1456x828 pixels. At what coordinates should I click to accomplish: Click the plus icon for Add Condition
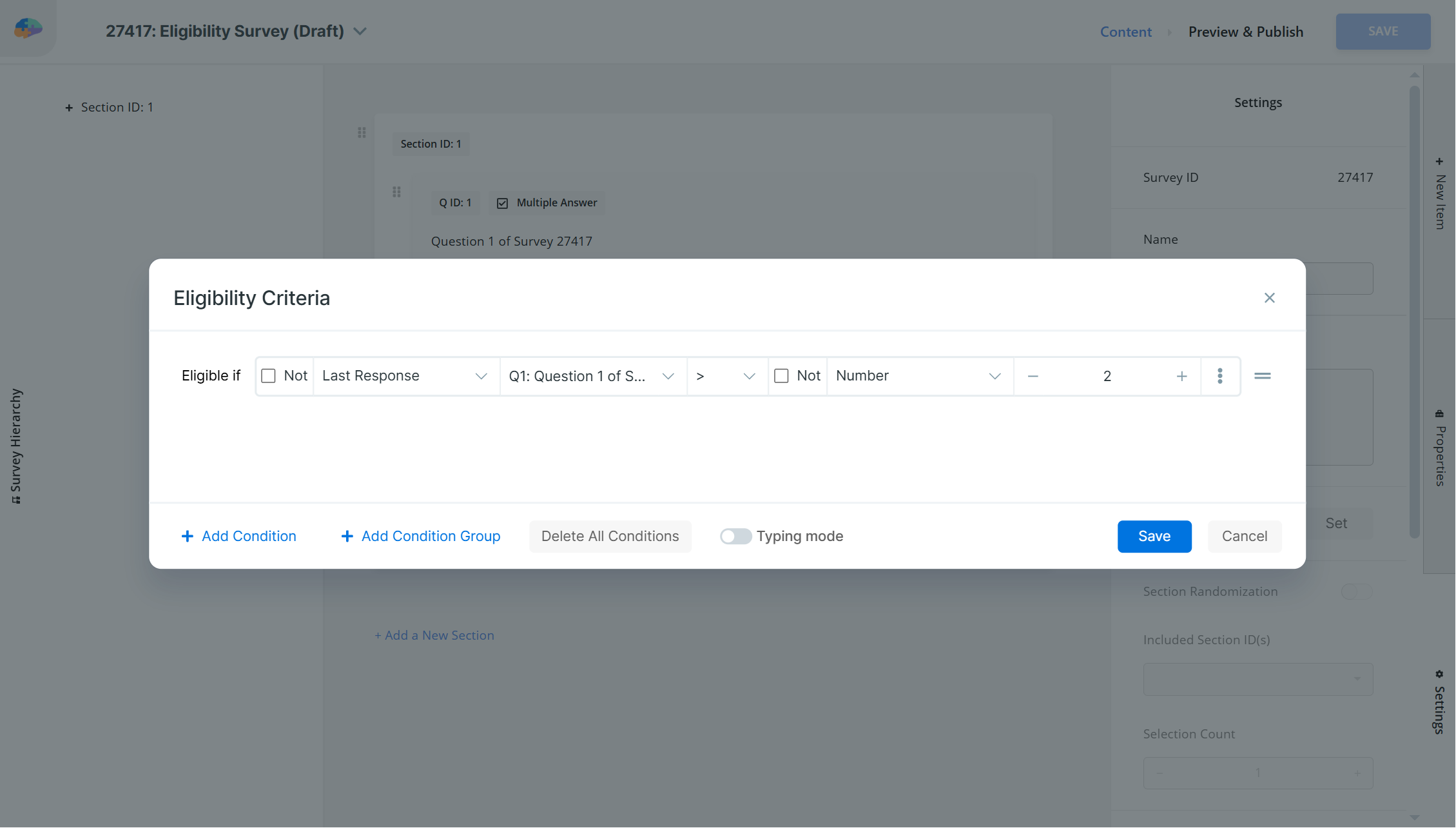pos(188,537)
